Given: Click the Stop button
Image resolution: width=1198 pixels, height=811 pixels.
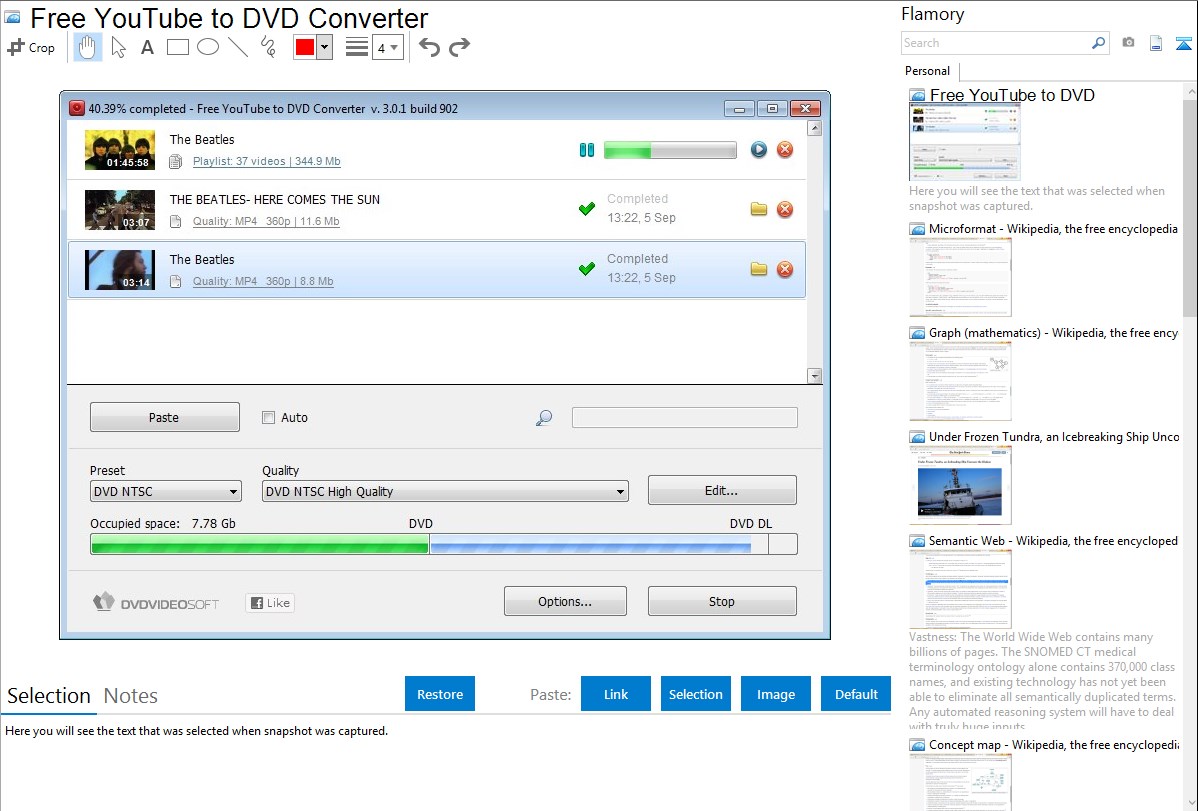Looking at the screenshot, I should 722,602.
